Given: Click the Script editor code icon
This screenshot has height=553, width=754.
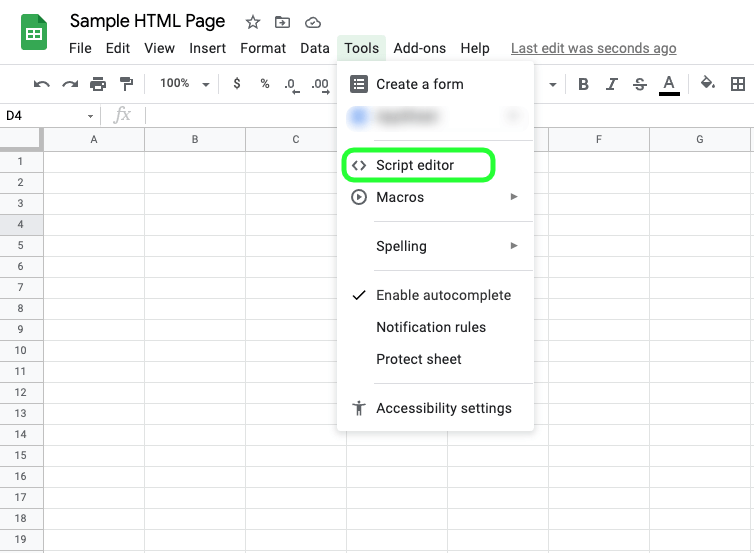Looking at the screenshot, I should pos(359,165).
